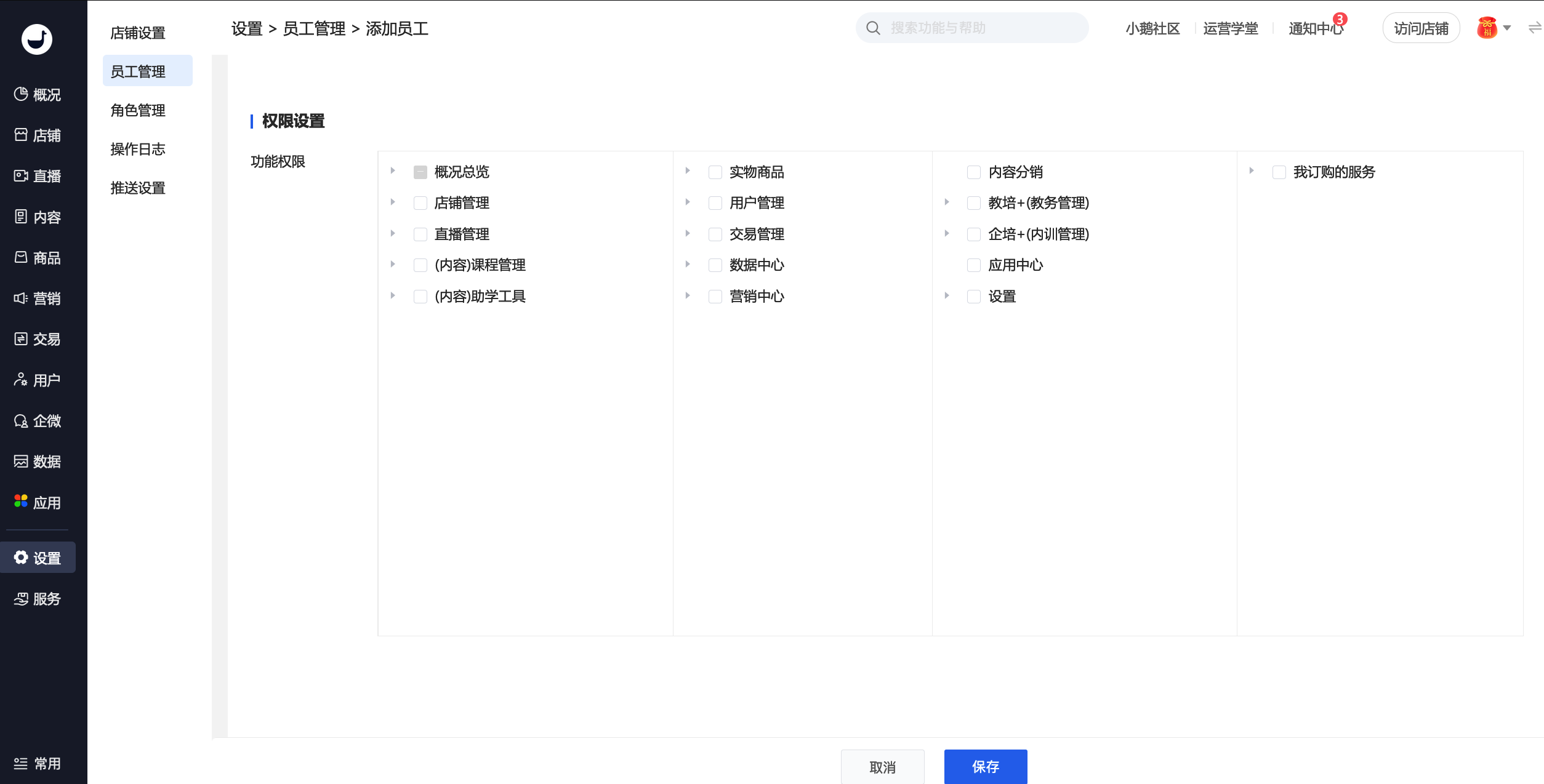Screen dimensions: 1544x784
Task: Open 数据 data icon in sidebar
Action: click(21, 462)
